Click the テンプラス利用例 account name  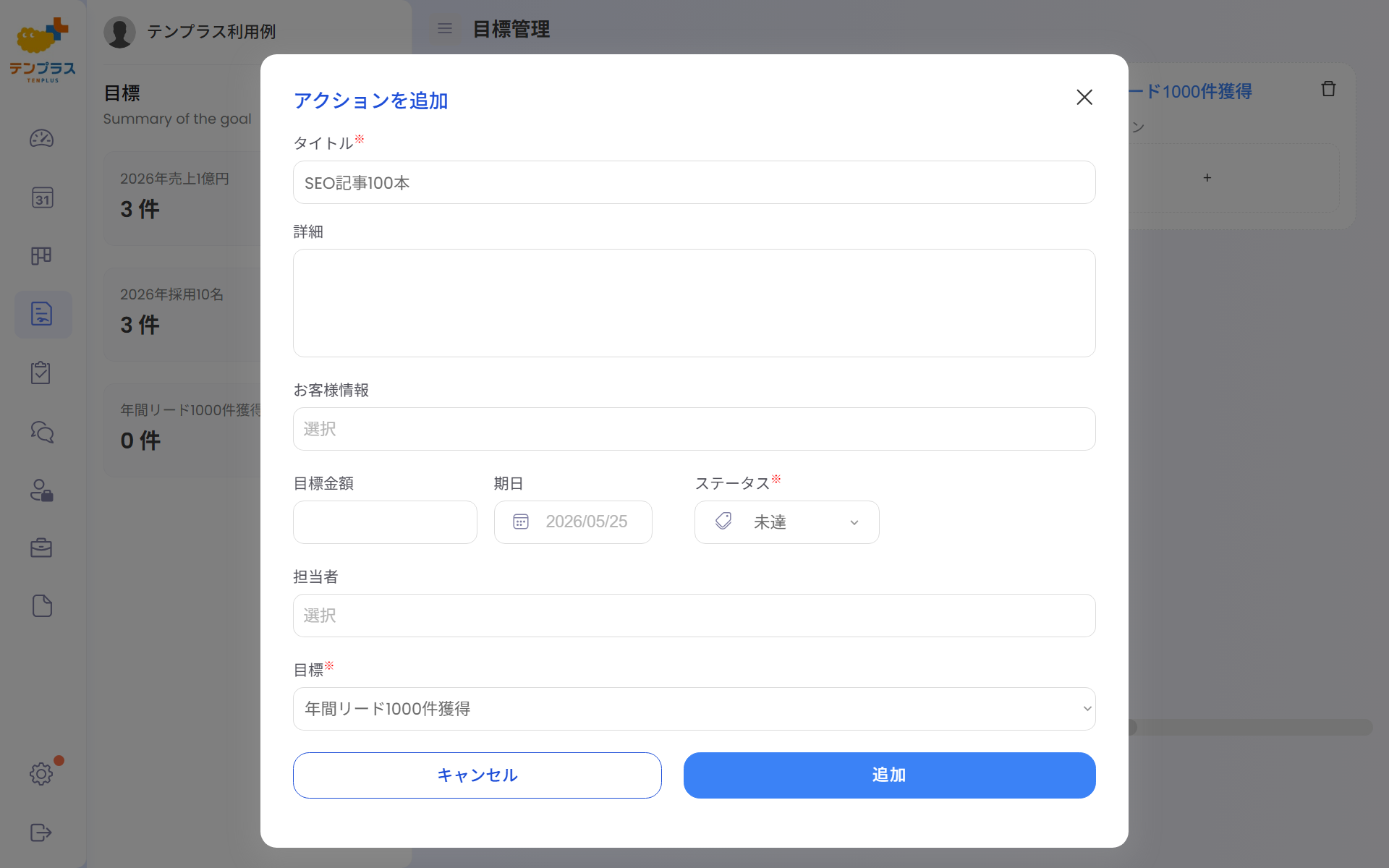point(211,32)
